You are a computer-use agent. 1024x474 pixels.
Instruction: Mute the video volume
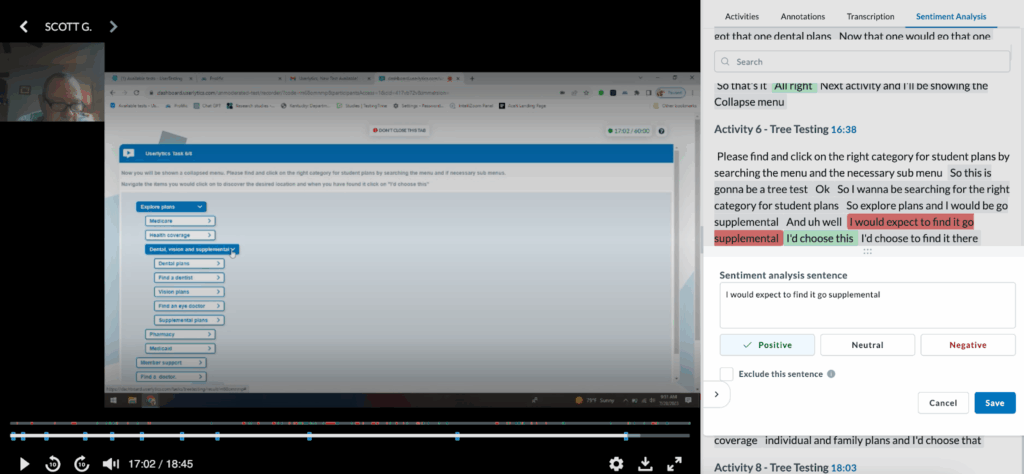pyautogui.click(x=110, y=464)
